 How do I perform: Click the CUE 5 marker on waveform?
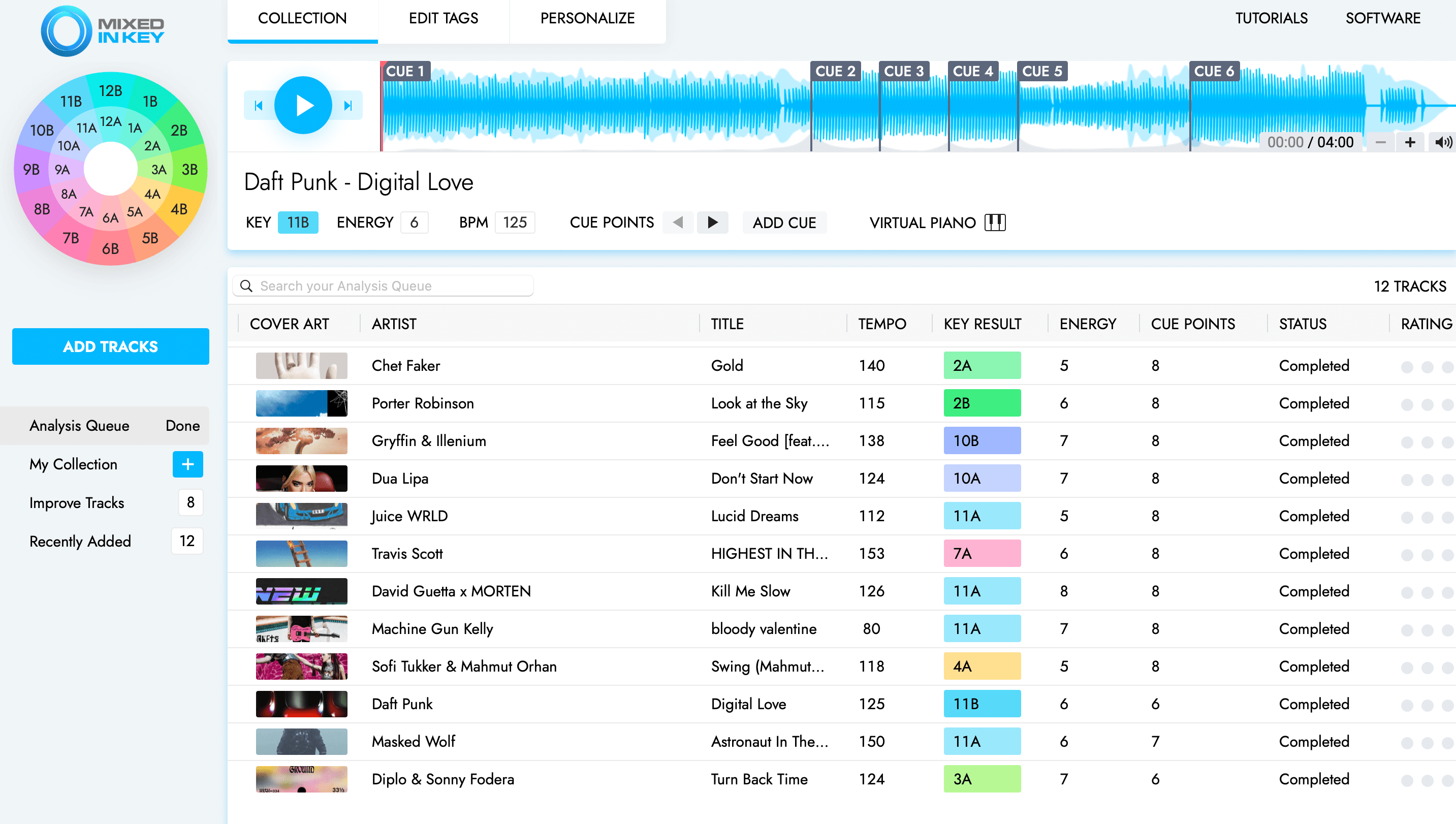tap(1041, 70)
